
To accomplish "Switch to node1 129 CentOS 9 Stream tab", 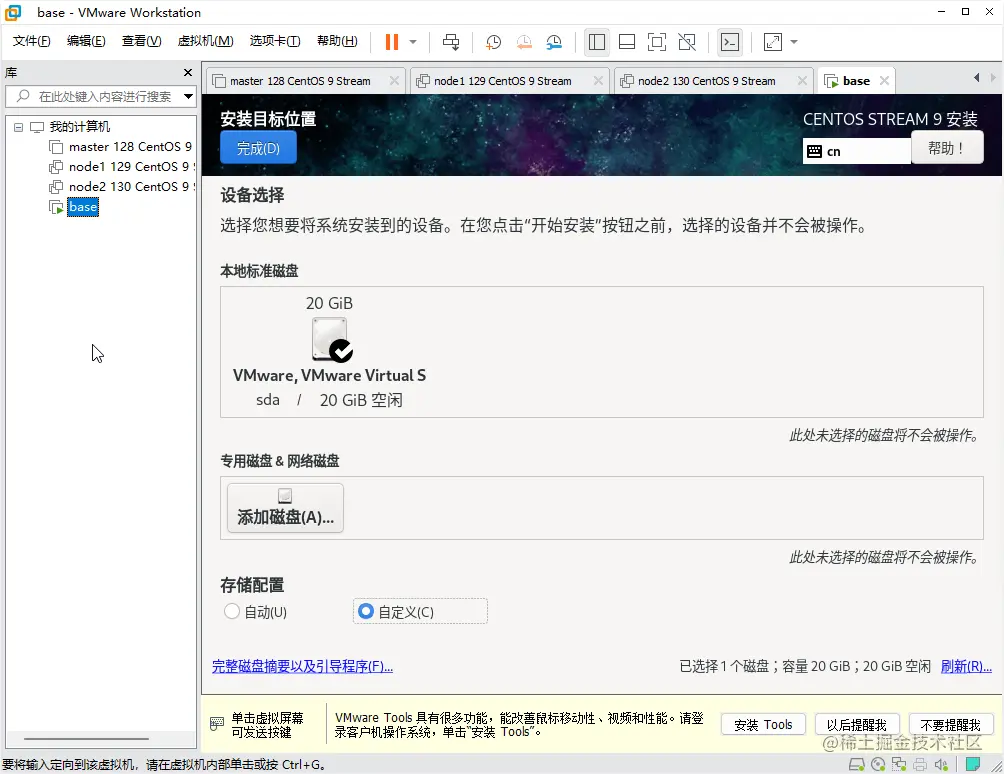I will 502,81.
